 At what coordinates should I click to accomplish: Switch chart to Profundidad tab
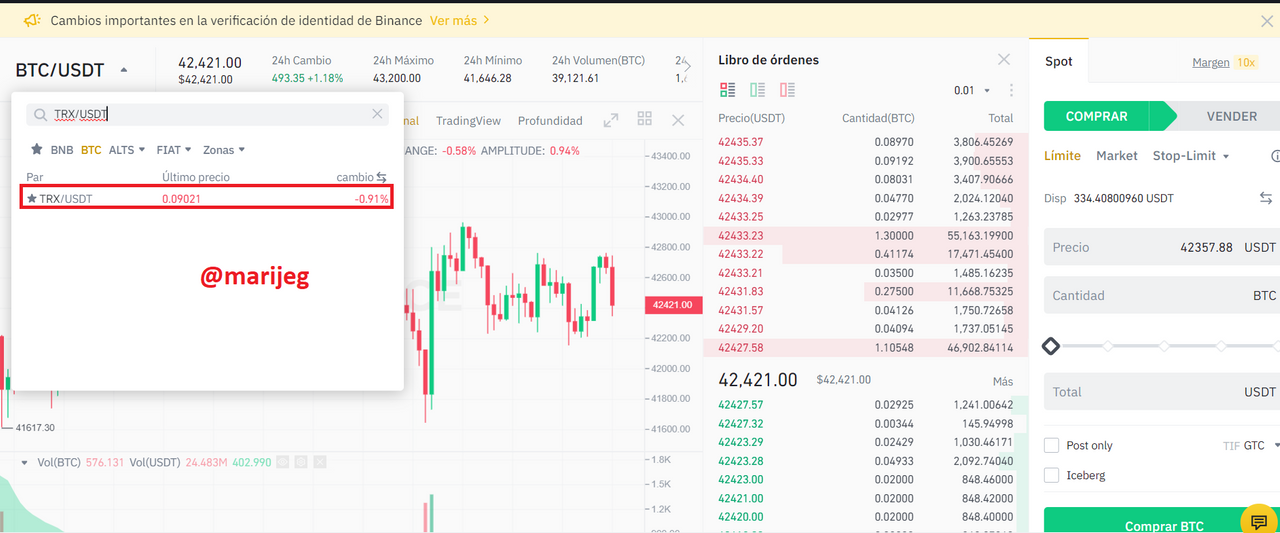click(x=550, y=121)
